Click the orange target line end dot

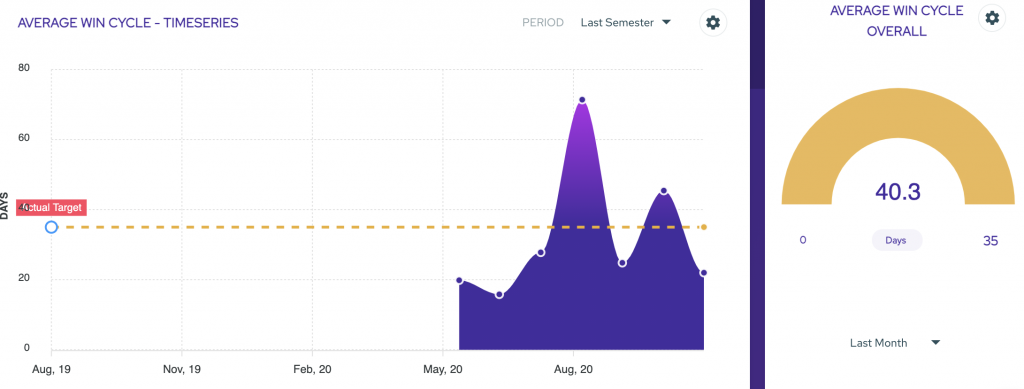703,227
